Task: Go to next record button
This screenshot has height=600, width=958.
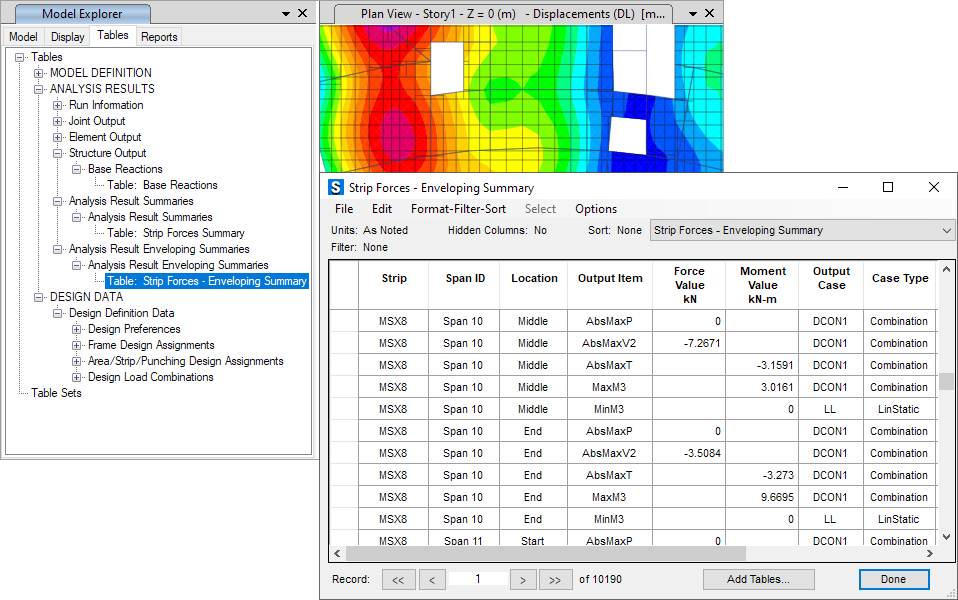Action: [x=523, y=579]
